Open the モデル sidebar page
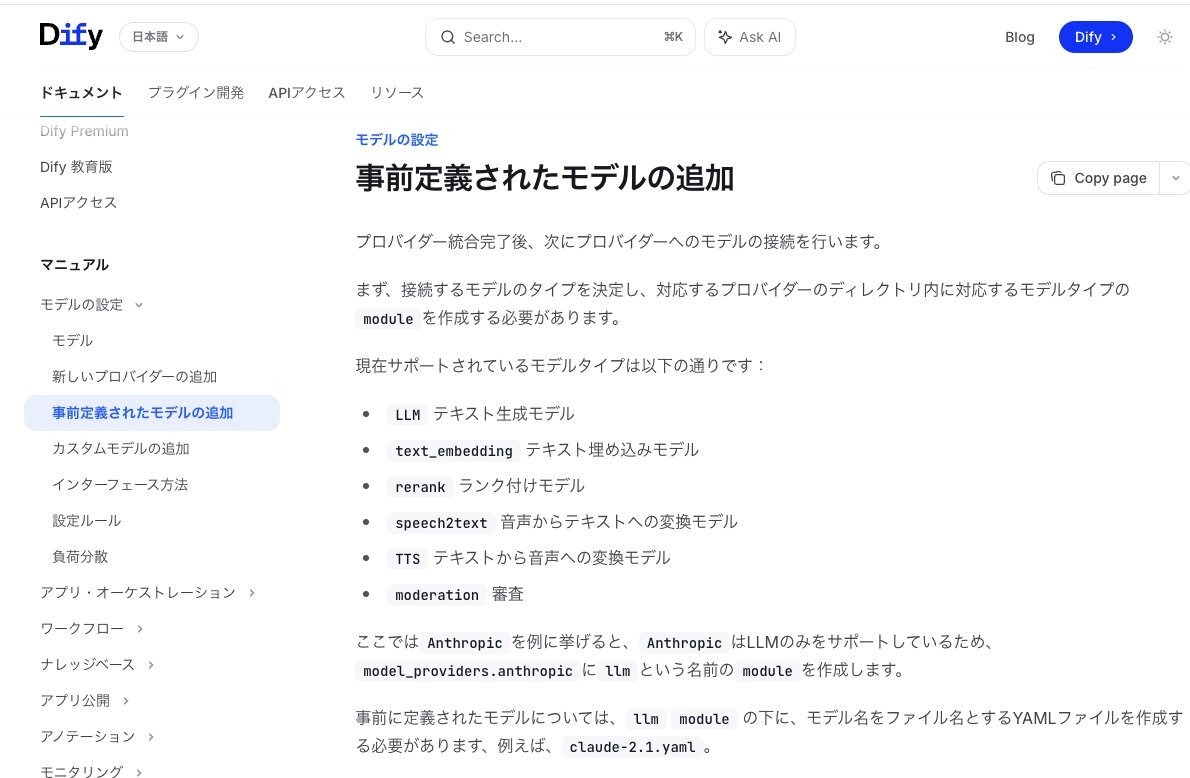1190x778 pixels. [x=72, y=341]
